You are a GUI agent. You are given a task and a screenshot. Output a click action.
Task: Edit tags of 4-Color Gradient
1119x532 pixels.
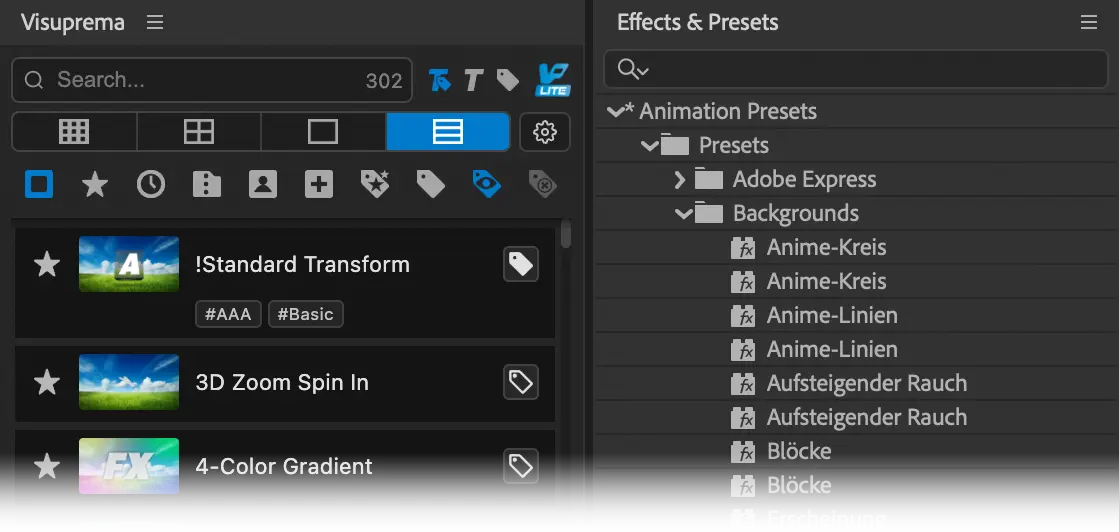click(x=521, y=466)
